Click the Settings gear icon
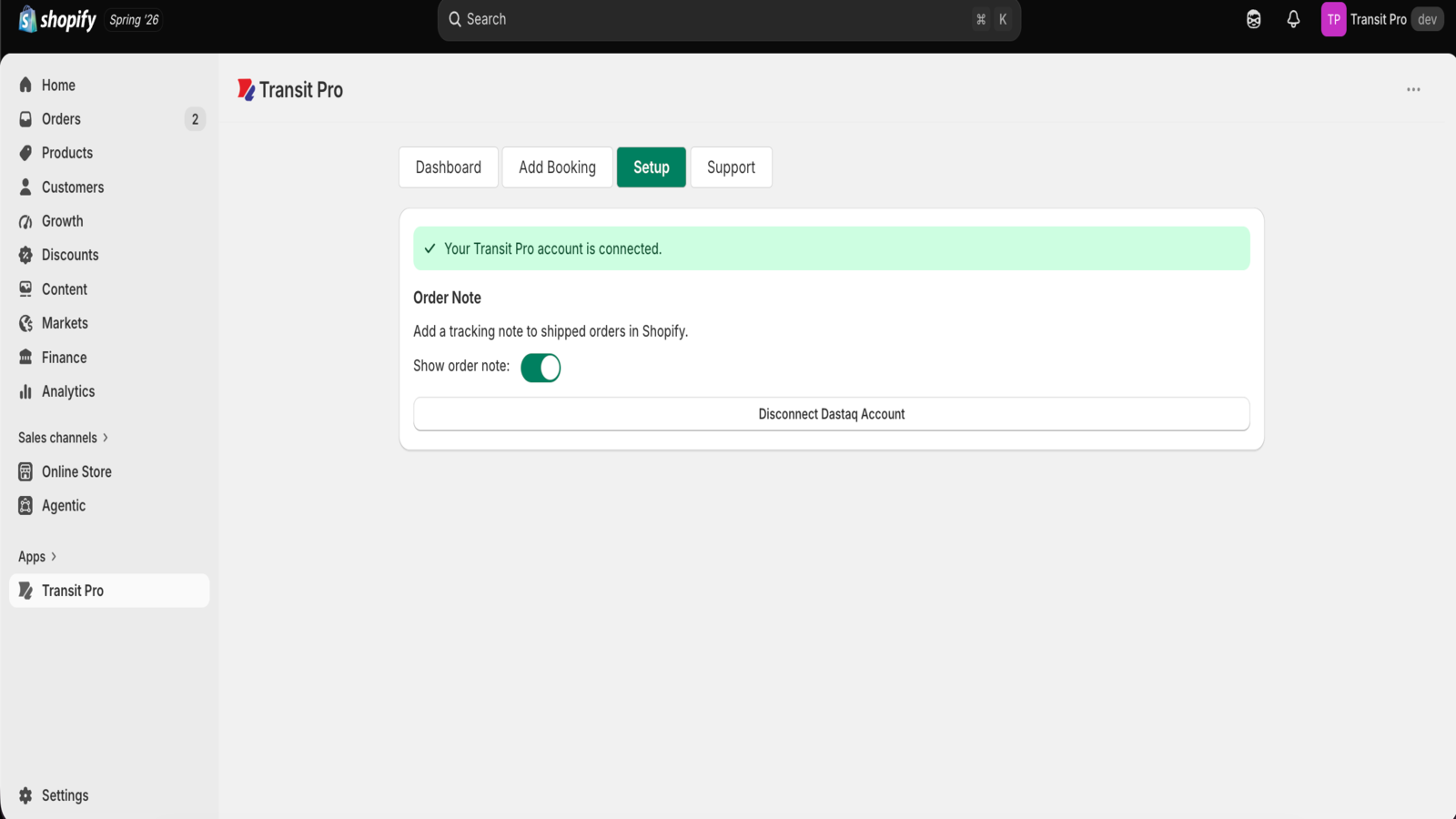Image resolution: width=1456 pixels, height=819 pixels. [x=25, y=795]
